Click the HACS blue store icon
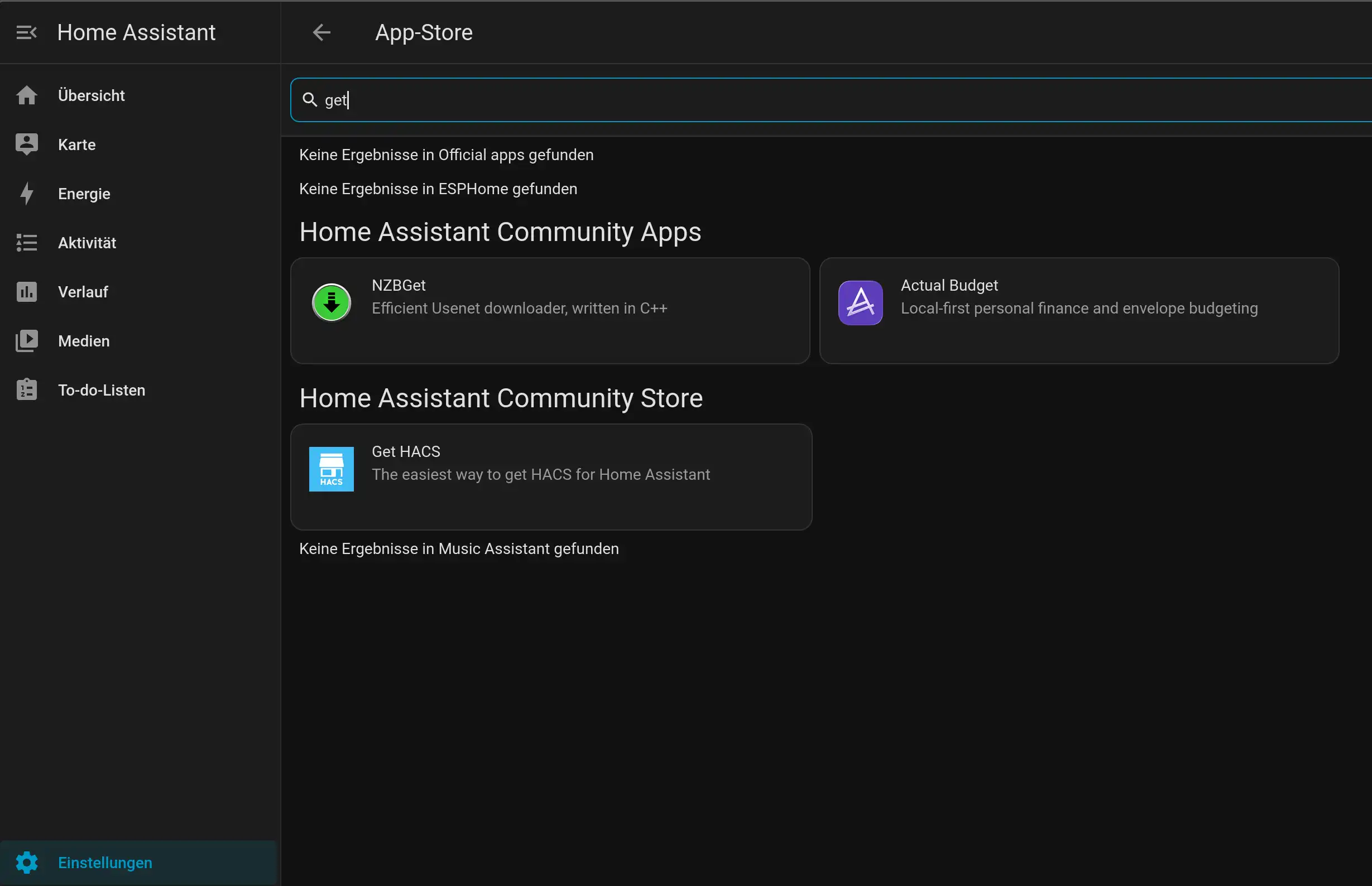This screenshot has height=886, width=1372. point(332,469)
